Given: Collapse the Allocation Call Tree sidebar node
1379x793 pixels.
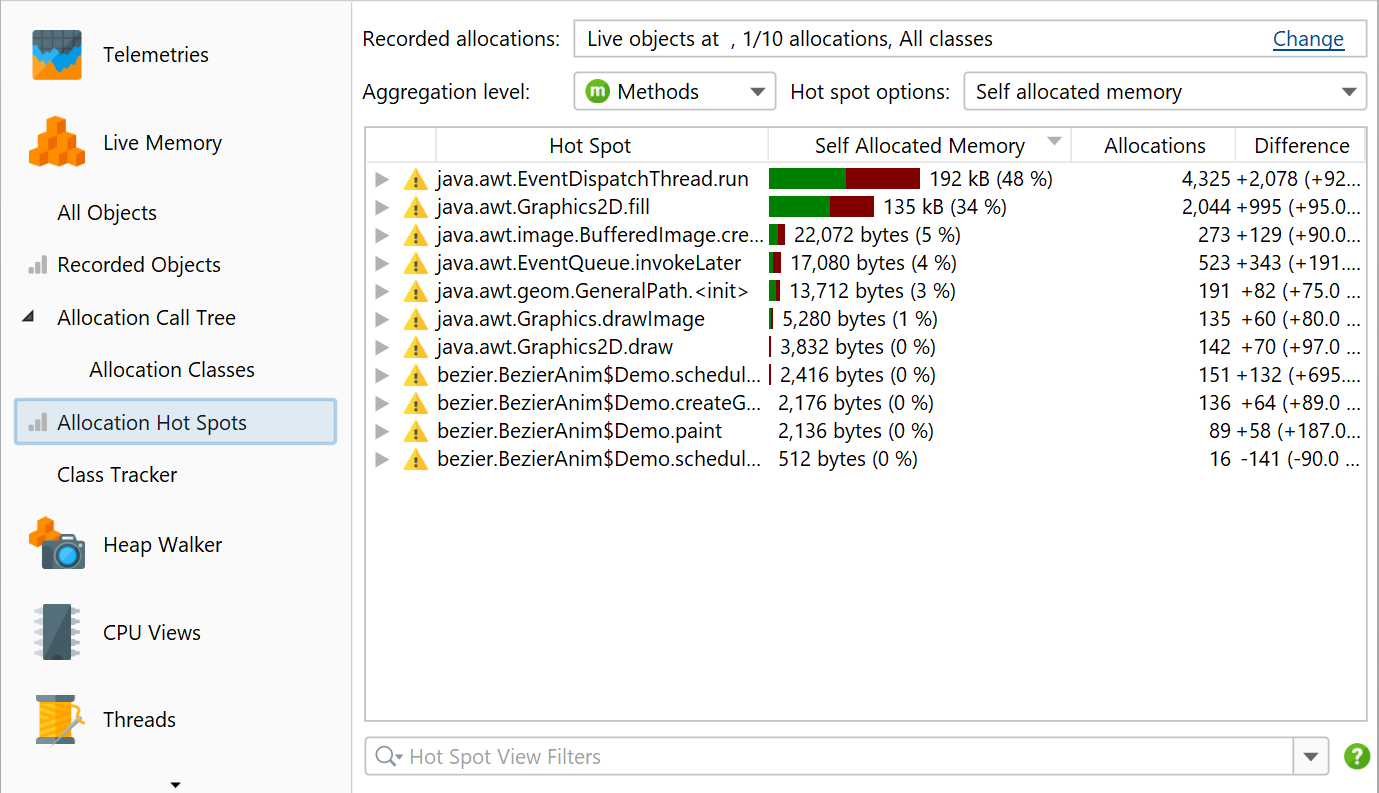Looking at the screenshot, I should coord(28,317).
